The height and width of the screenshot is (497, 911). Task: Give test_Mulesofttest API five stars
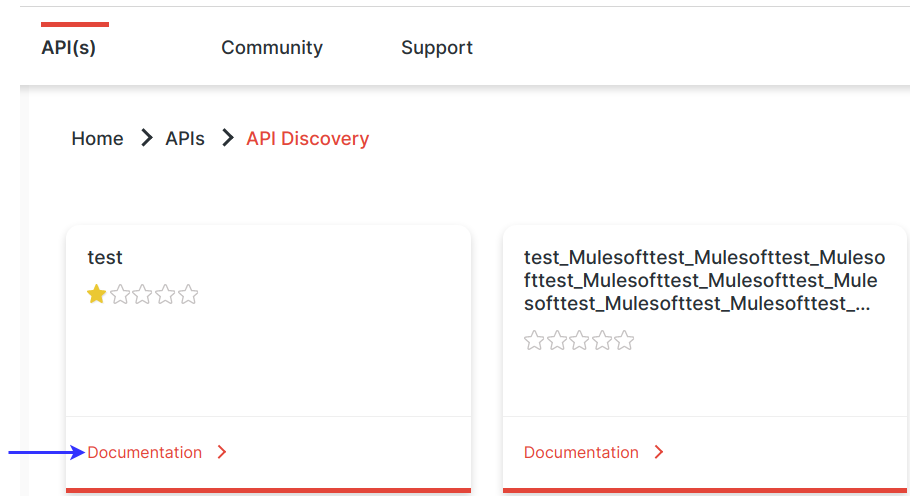pyautogui.click(x=625, y=341)
